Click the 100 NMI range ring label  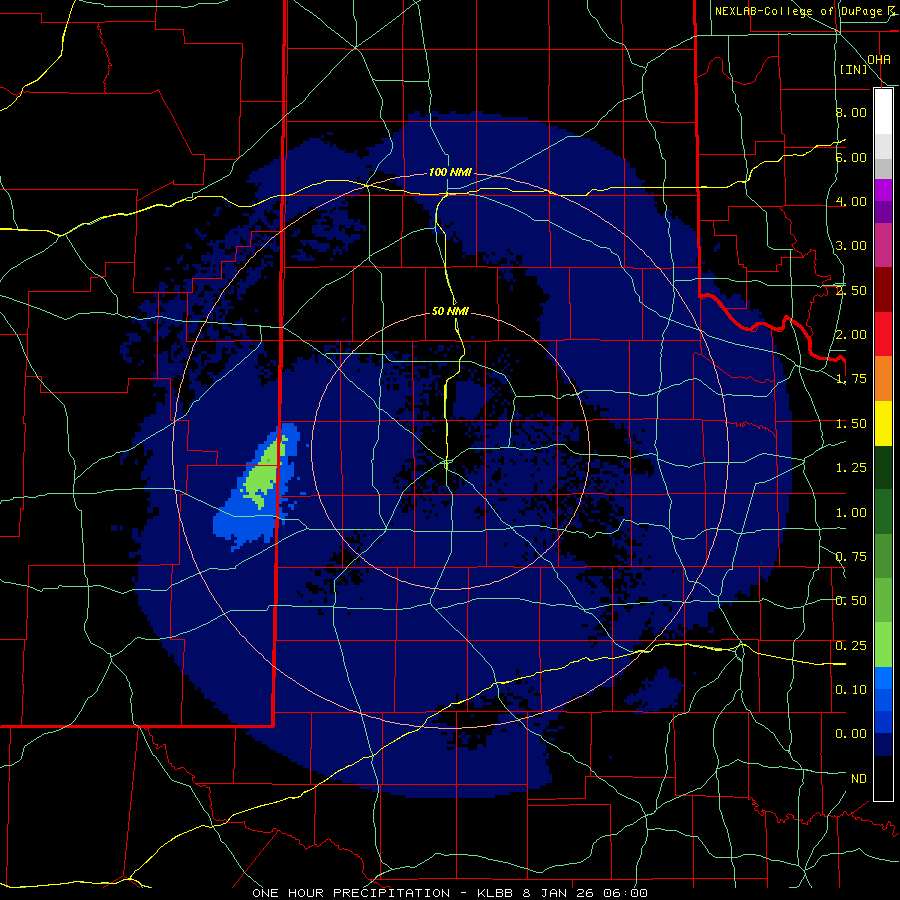[x=450, y=172]
